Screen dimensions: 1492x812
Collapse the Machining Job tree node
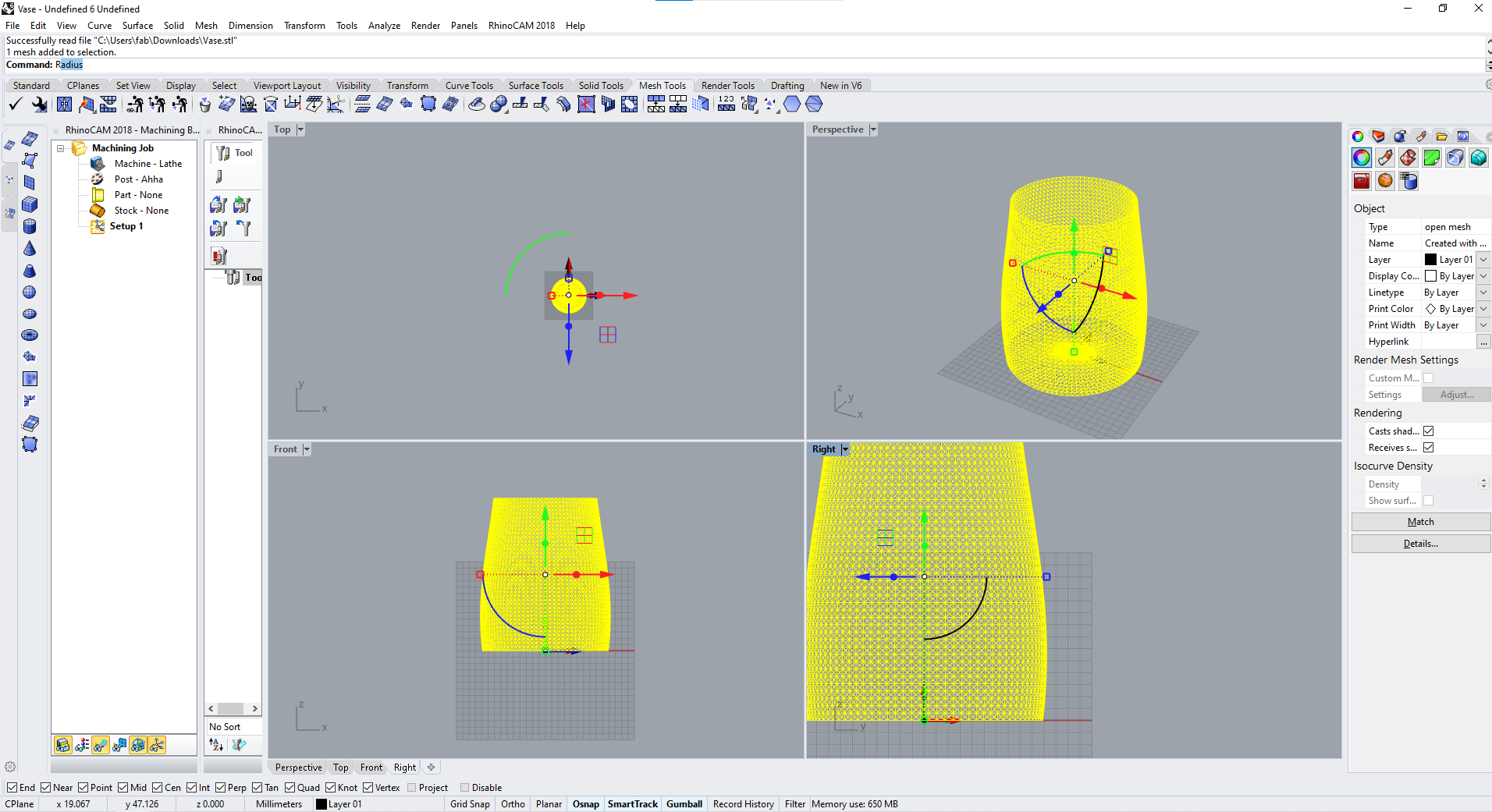[60, 148]
